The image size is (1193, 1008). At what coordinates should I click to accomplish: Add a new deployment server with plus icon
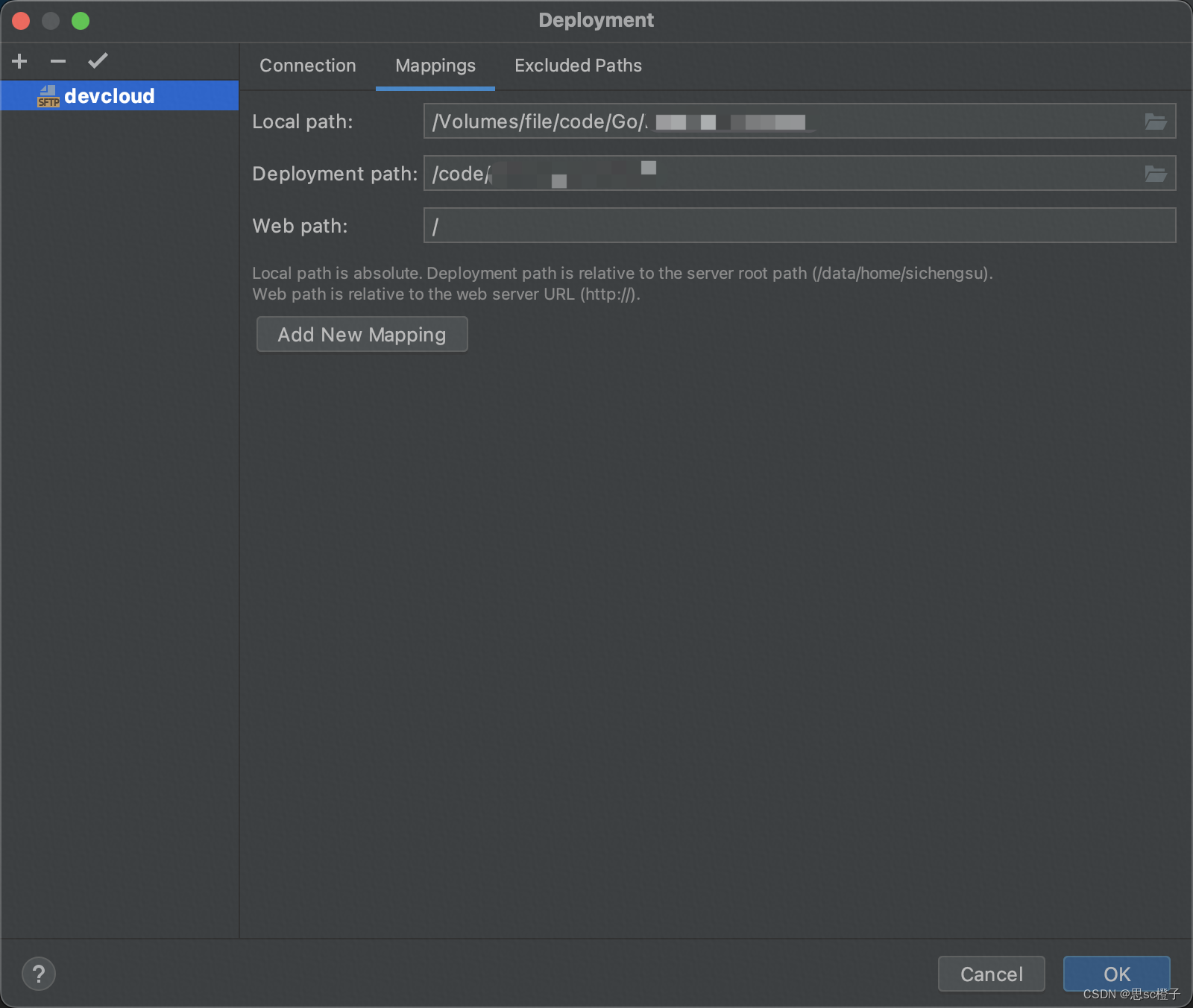click(20, 61)
